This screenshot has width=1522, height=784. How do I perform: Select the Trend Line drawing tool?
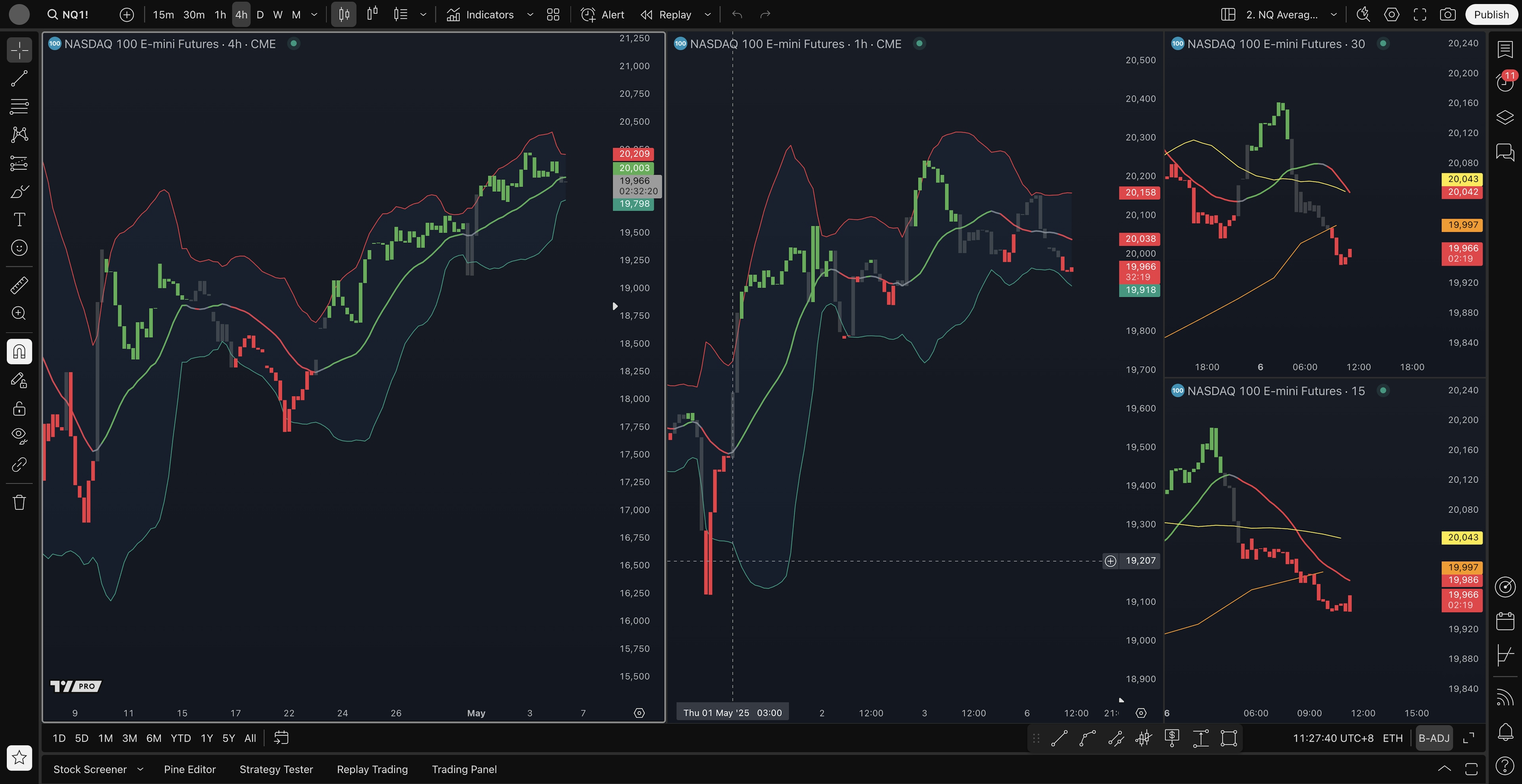click(19, 78)
